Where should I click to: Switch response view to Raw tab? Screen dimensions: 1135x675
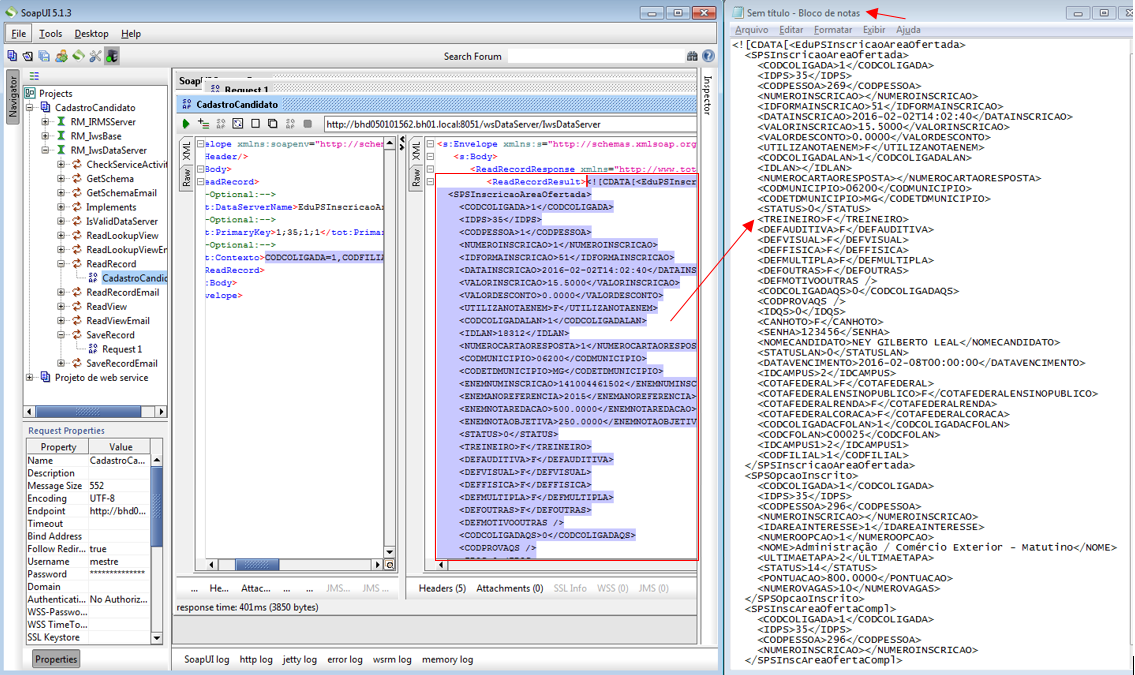click(x=415, y=177)
